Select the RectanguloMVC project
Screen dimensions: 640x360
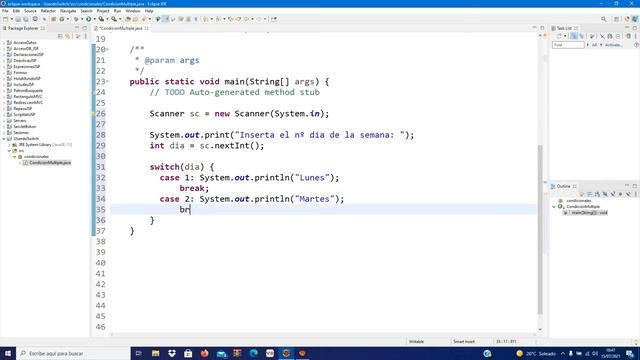tap(28, 97)
